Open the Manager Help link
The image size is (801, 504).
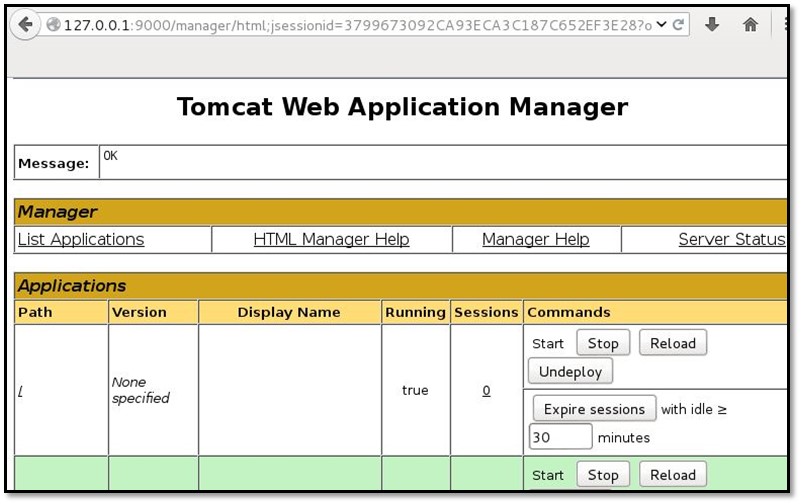point(535,240)
